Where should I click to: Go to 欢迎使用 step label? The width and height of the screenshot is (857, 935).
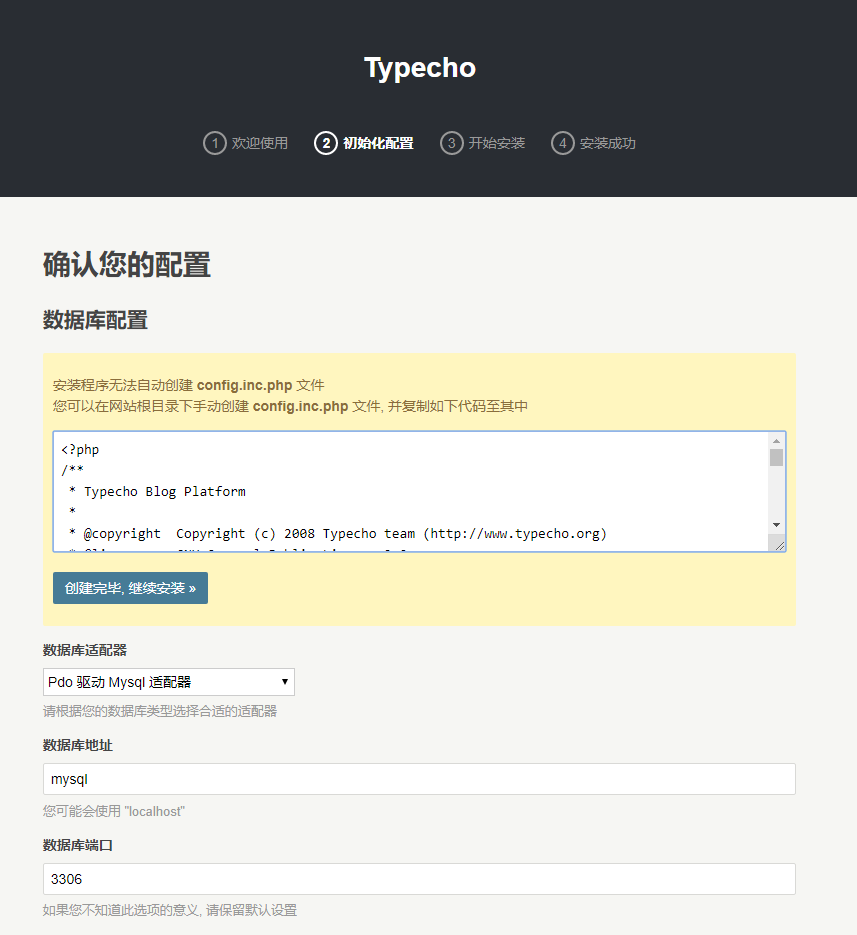[x=259, y=143]
